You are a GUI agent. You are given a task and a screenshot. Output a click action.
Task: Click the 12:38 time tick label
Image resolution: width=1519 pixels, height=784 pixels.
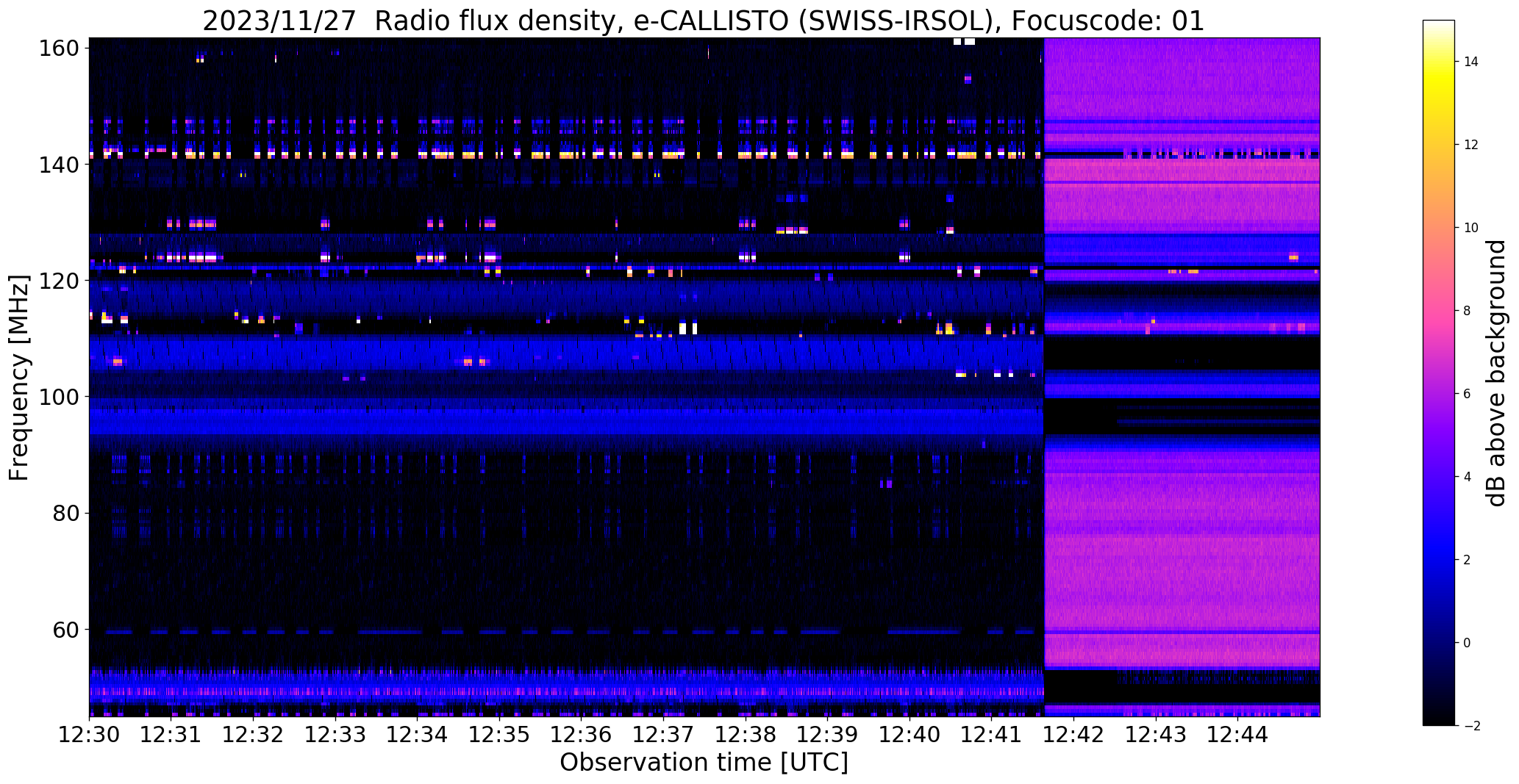click(x=746, y=735)
